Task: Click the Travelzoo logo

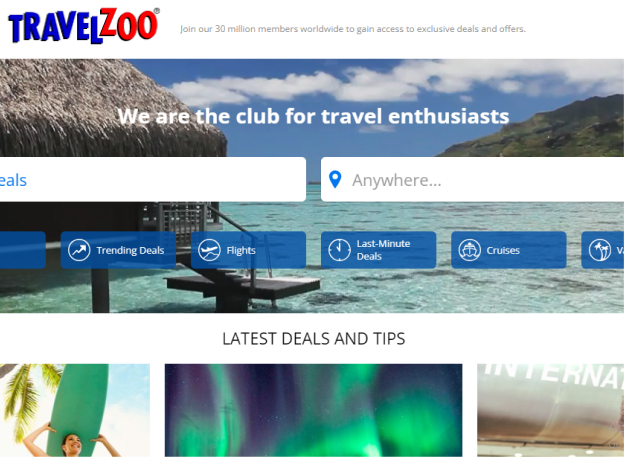Action: click(84, 25)
